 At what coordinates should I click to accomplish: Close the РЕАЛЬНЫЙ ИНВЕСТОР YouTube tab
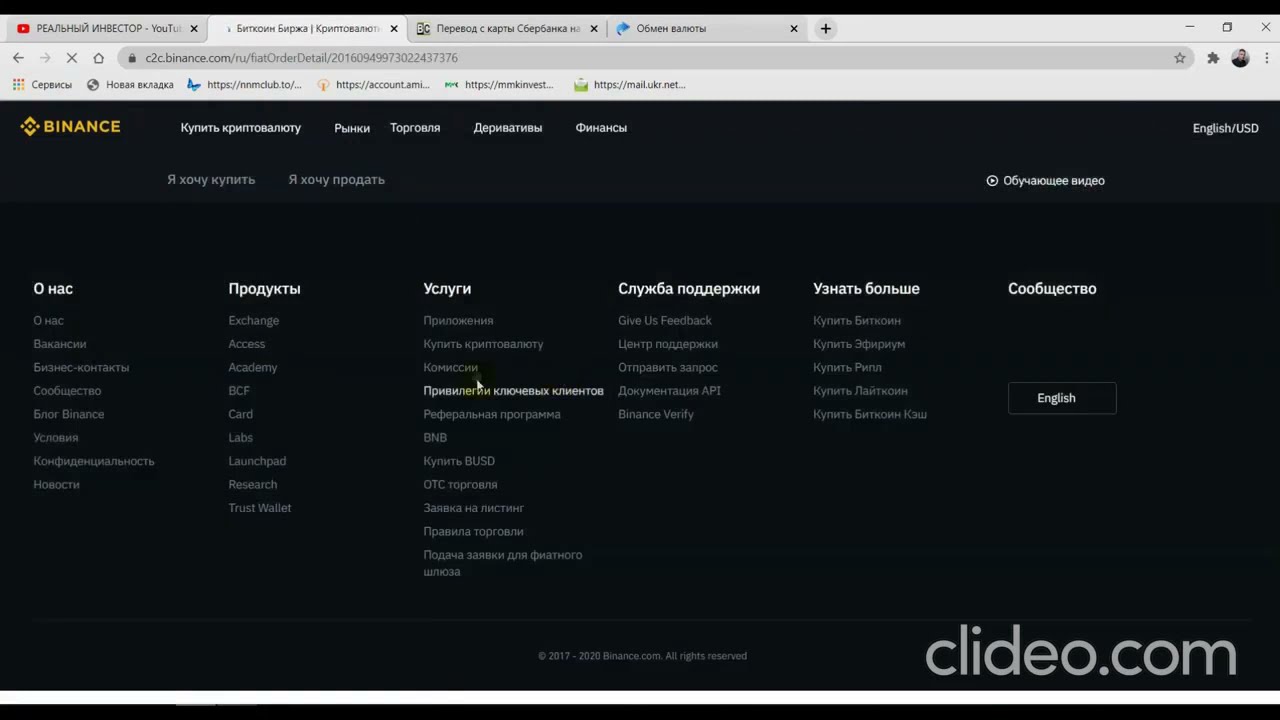(194, 29)
